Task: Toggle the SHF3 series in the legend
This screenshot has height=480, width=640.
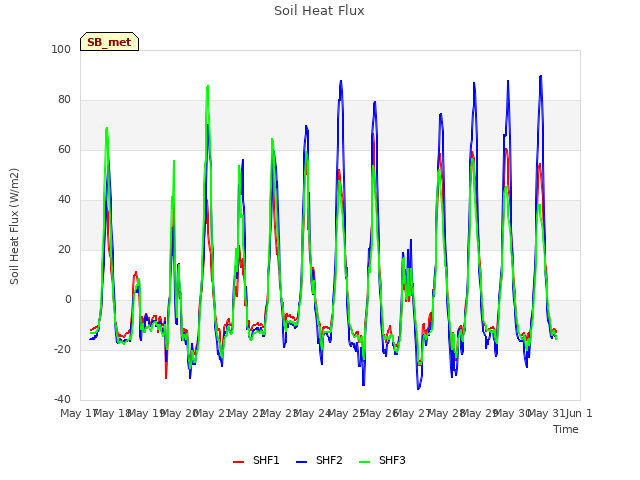Action: tap(382, 460)
